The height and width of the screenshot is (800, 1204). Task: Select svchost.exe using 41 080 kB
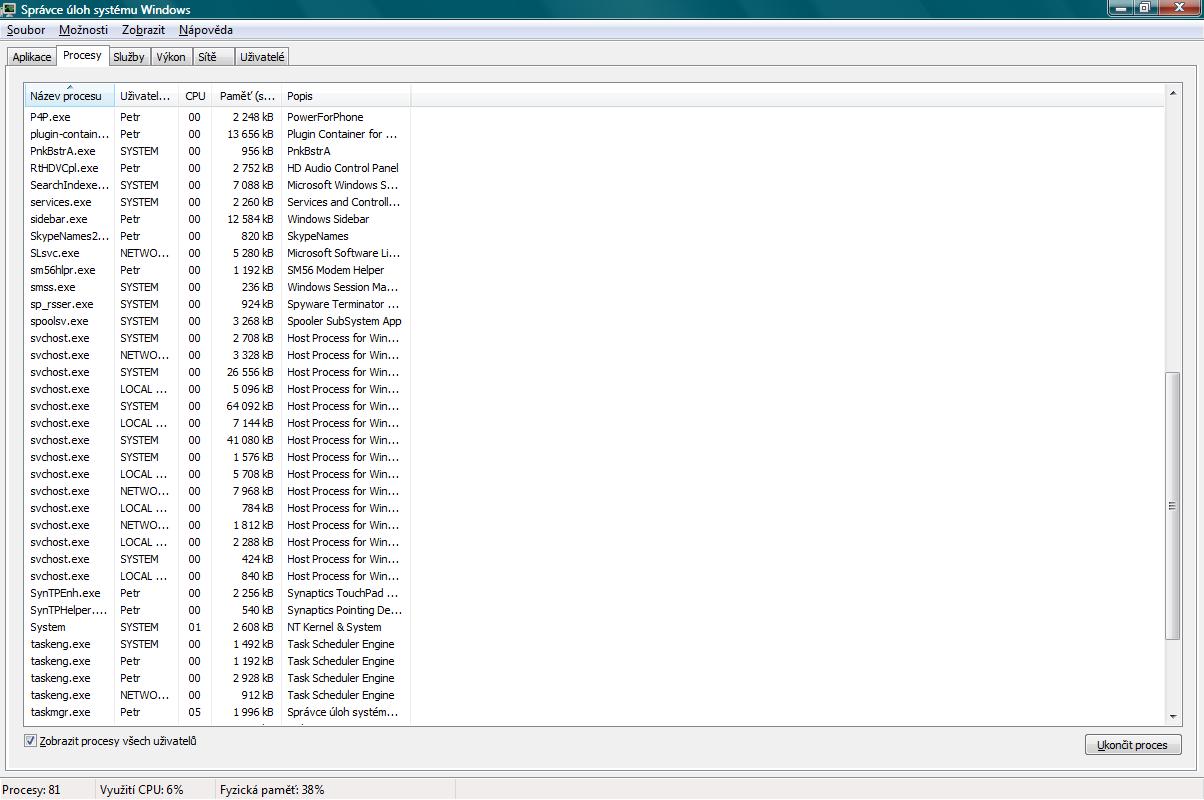tap(217, 440)
